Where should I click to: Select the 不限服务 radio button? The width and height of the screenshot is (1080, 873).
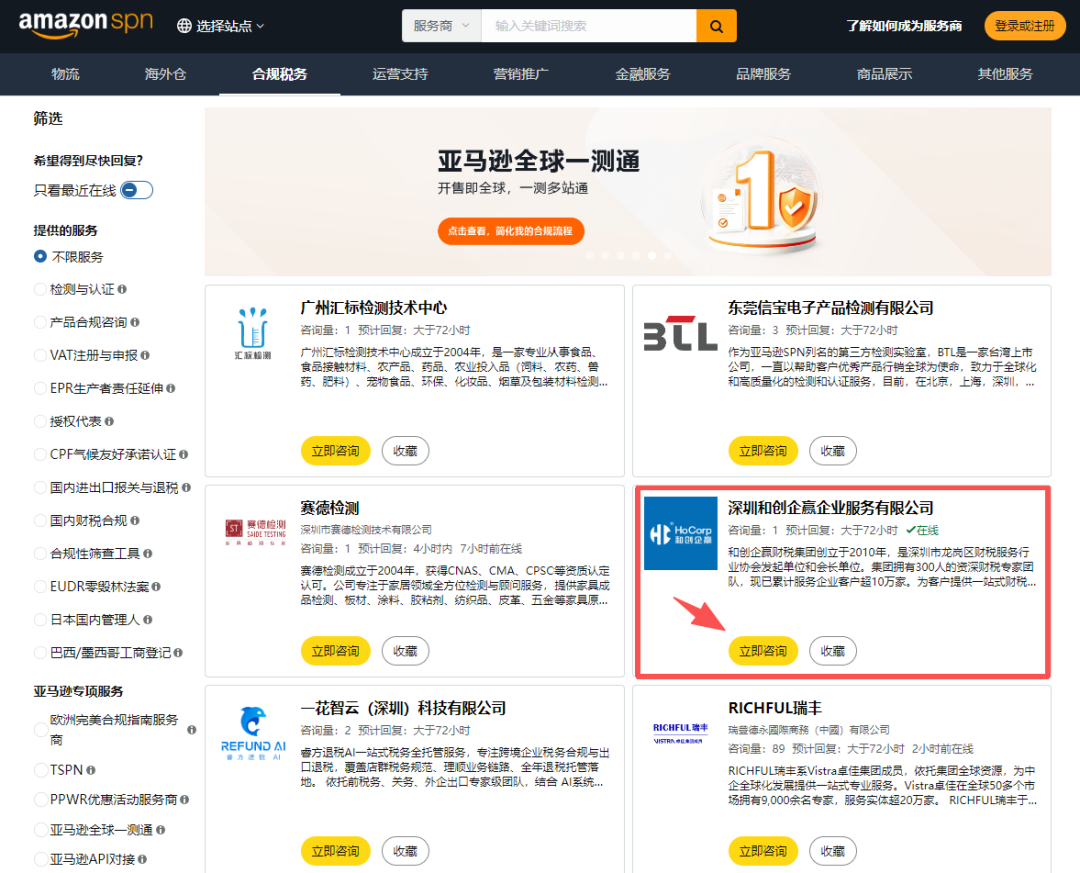click(x=41, y=256)
